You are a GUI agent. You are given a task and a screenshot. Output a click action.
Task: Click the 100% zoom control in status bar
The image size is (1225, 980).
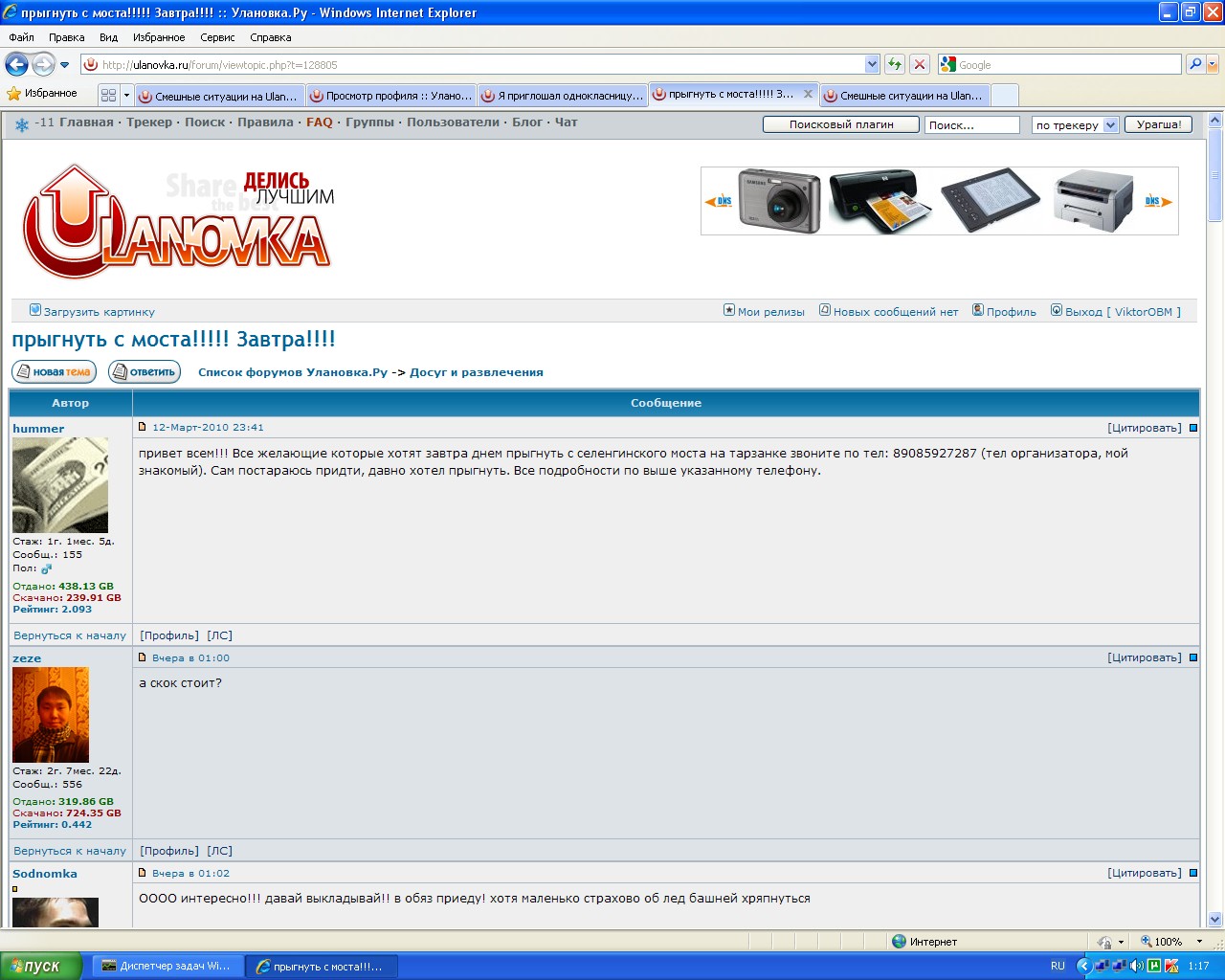tap(1162, 942)
